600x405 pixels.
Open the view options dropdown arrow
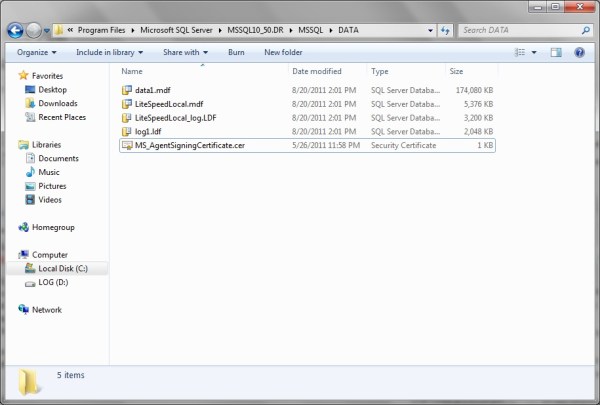coord(536,52)
